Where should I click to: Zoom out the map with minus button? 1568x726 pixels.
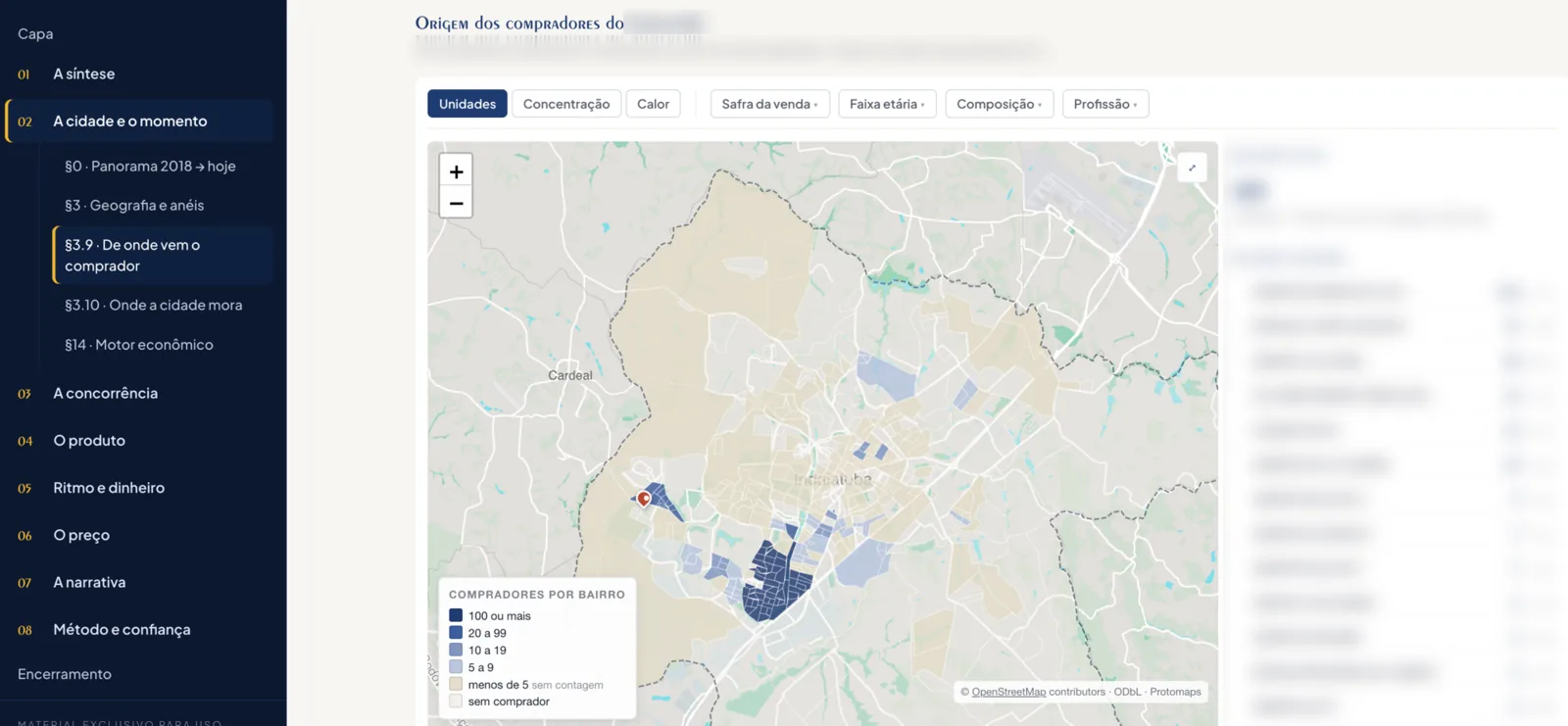coord(456,203)
